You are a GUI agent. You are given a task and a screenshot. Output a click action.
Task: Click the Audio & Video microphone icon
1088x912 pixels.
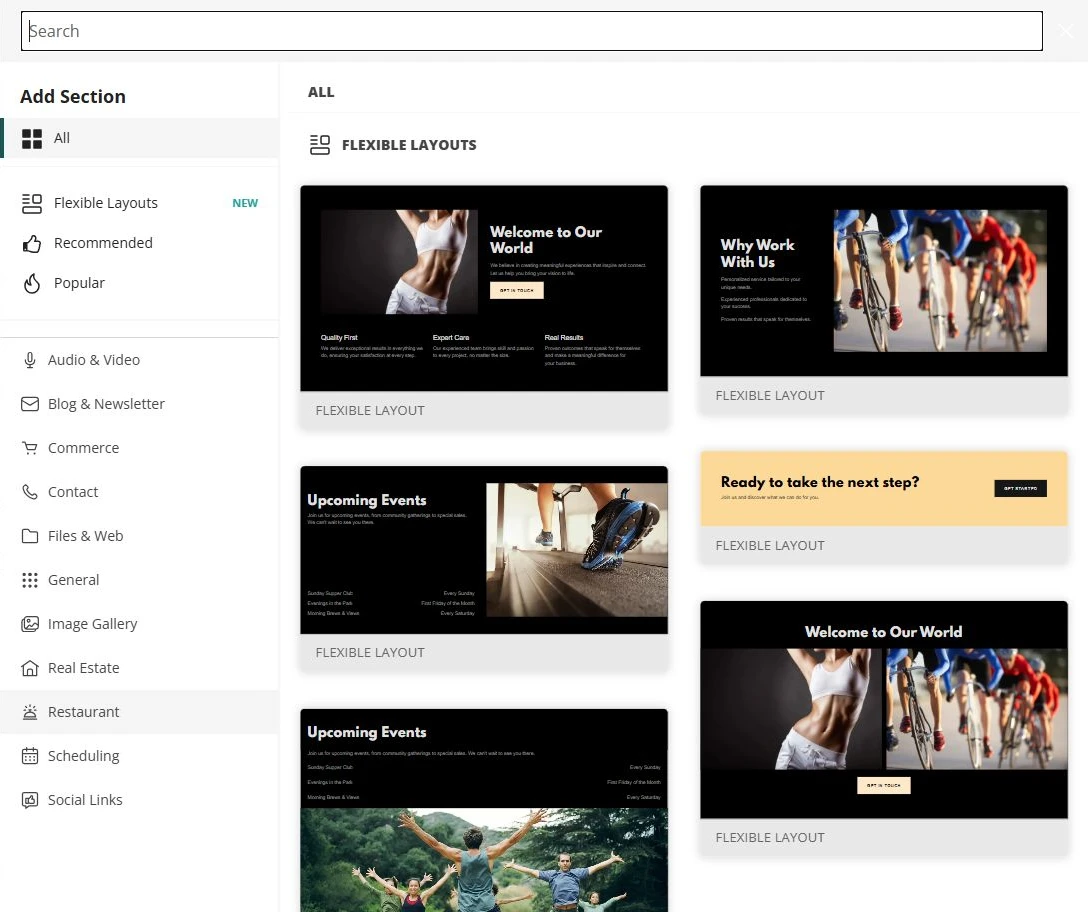(x=30, y=360)
